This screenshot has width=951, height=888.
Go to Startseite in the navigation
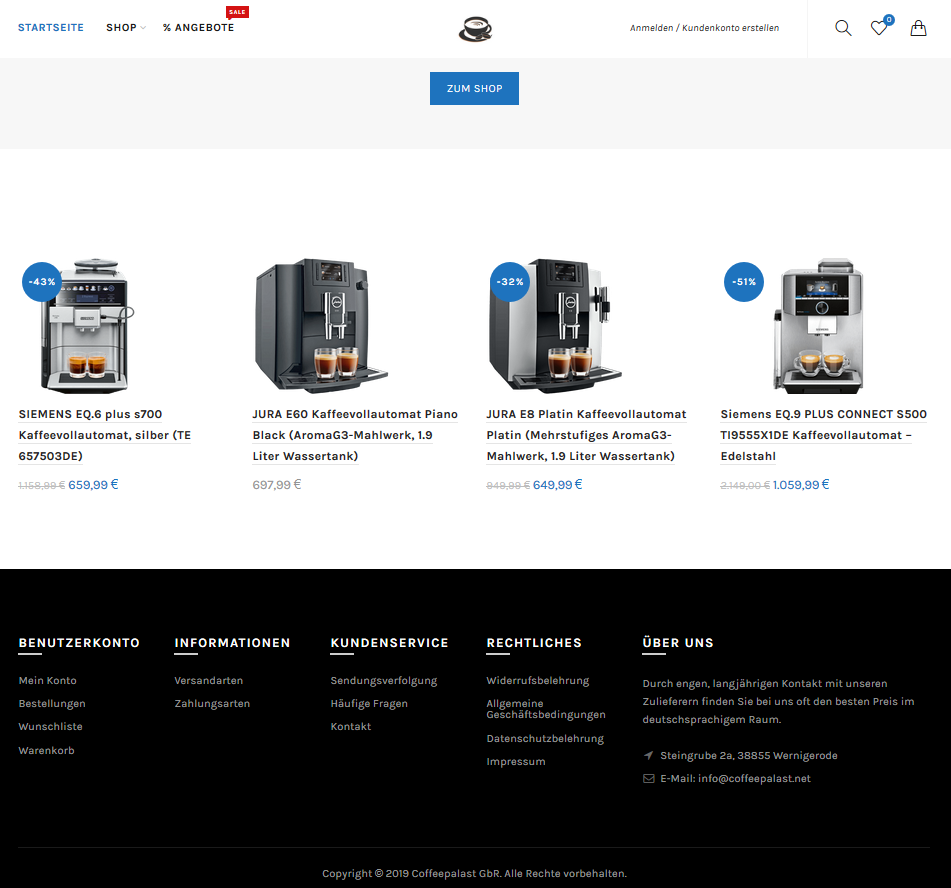(51, 28)
